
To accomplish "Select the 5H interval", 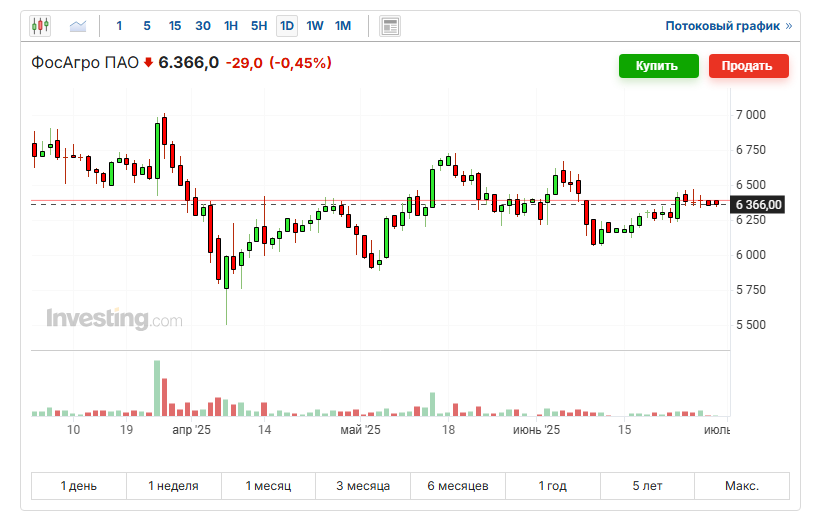I will click(x=259, y=25).
